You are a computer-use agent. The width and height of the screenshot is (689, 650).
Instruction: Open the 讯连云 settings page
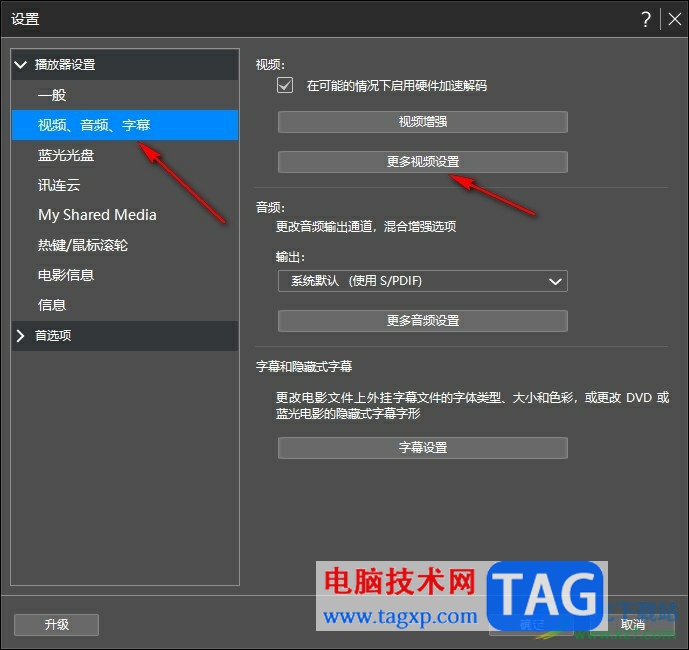point(125,185)
